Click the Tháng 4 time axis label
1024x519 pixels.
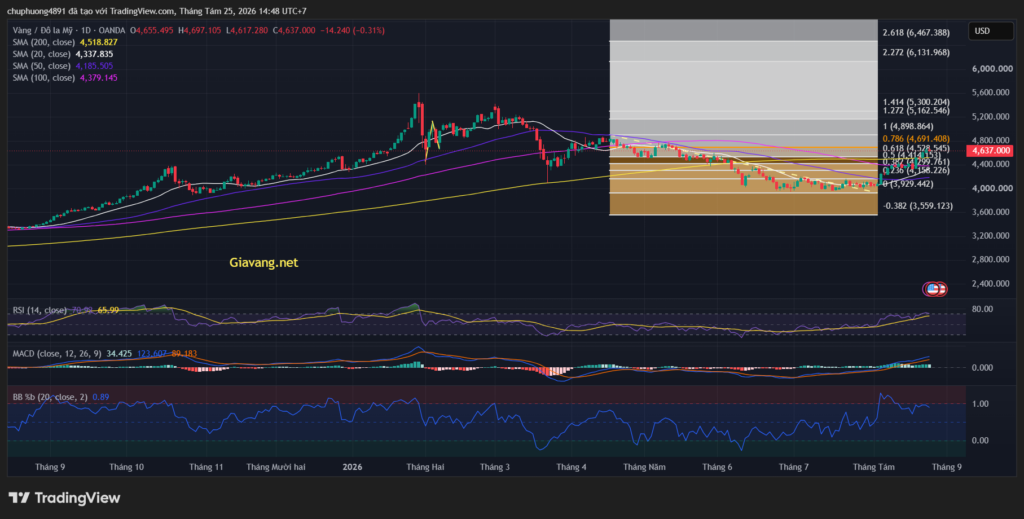[571, 467]
